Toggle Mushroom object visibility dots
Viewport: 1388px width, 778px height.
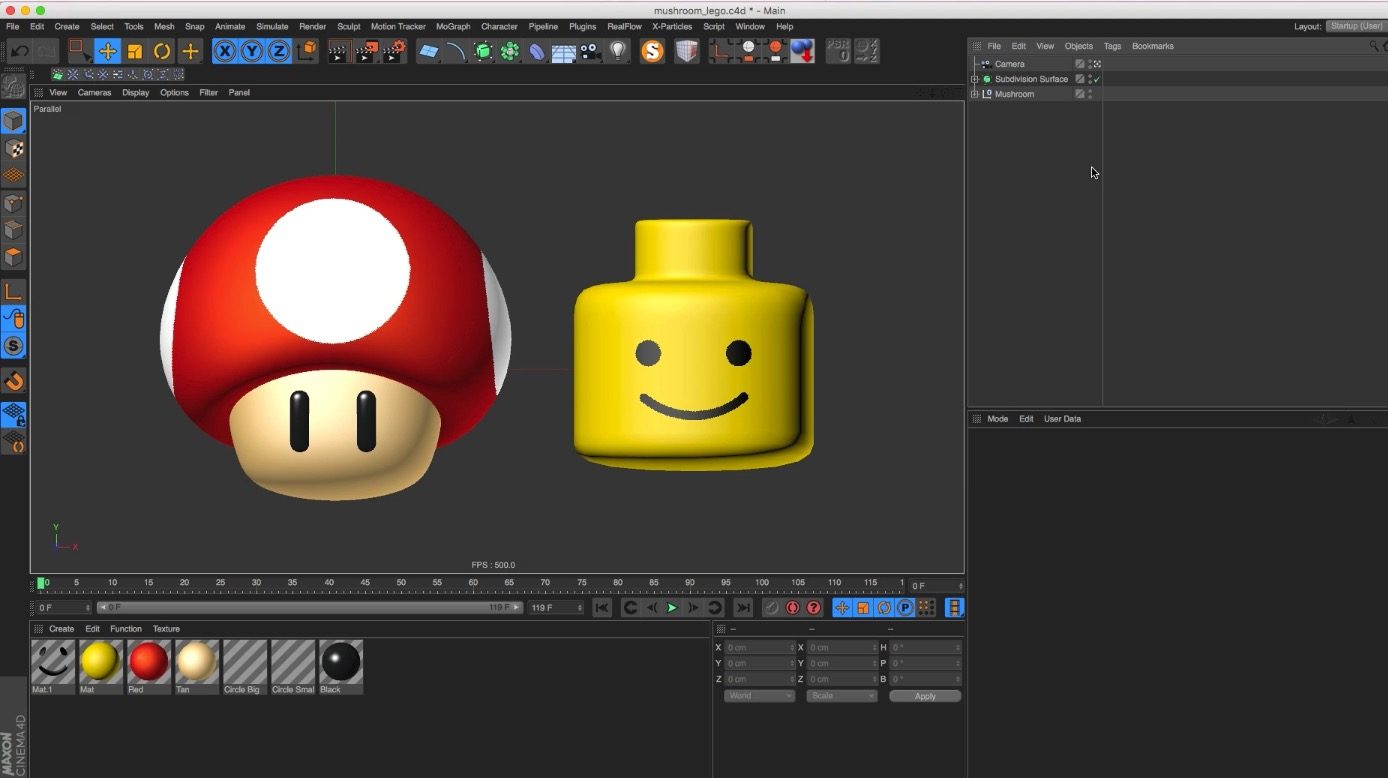click(1090, 94)
